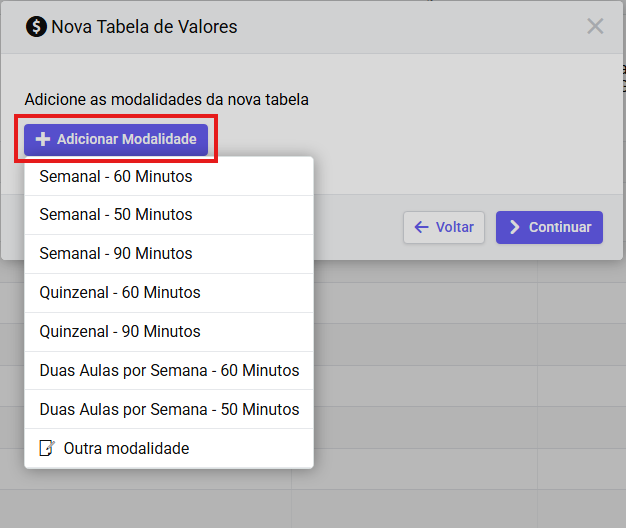
Task: Choose the Outra modalidade entry
Action: click(x=126, y=448)
